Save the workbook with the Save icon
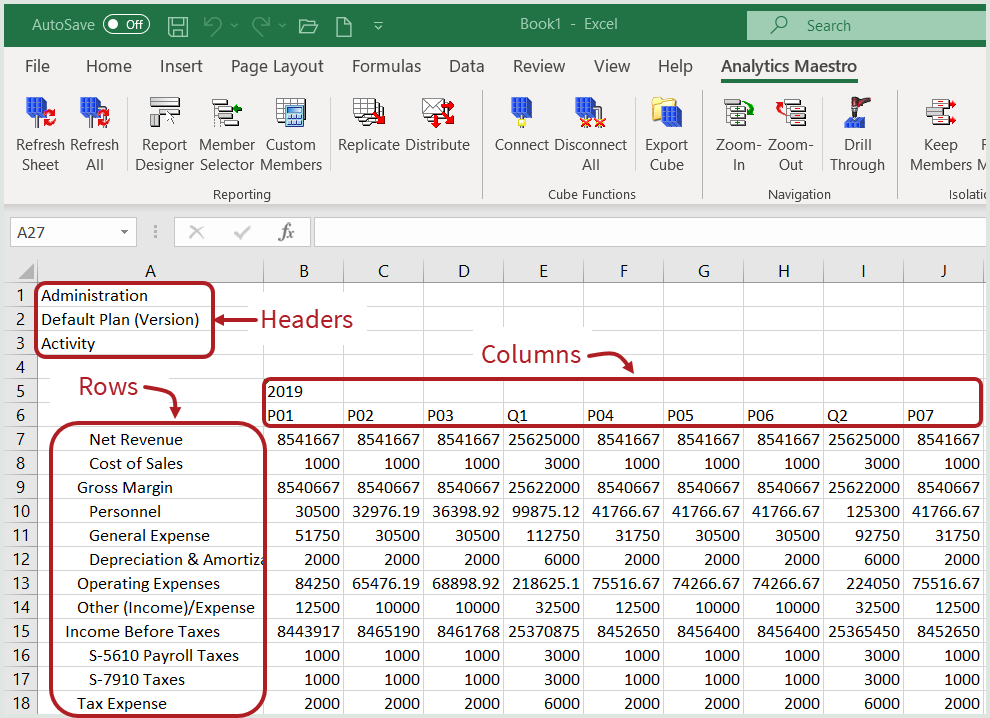Screen dimensions: 990x718 [x=177, y=26]
